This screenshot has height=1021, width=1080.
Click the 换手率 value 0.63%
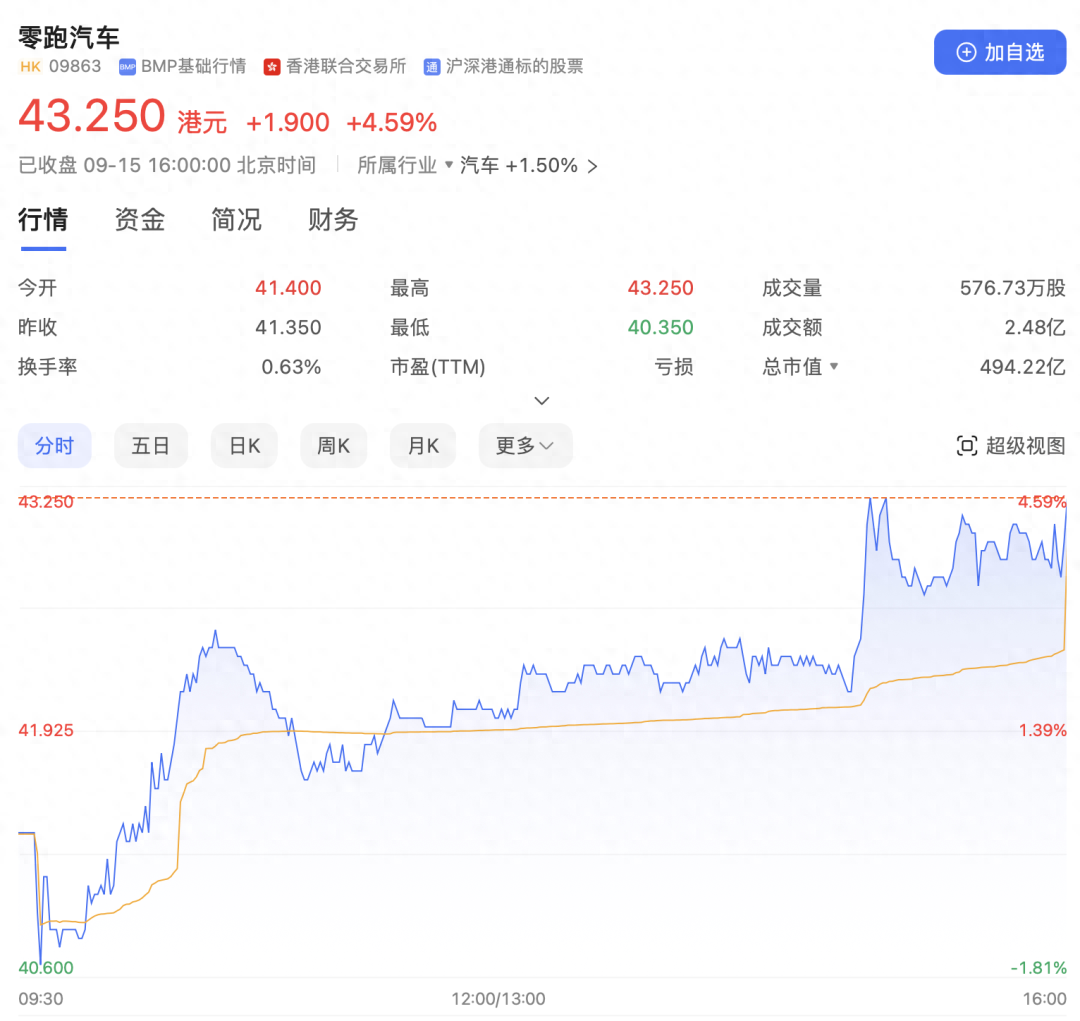[291, 367]
